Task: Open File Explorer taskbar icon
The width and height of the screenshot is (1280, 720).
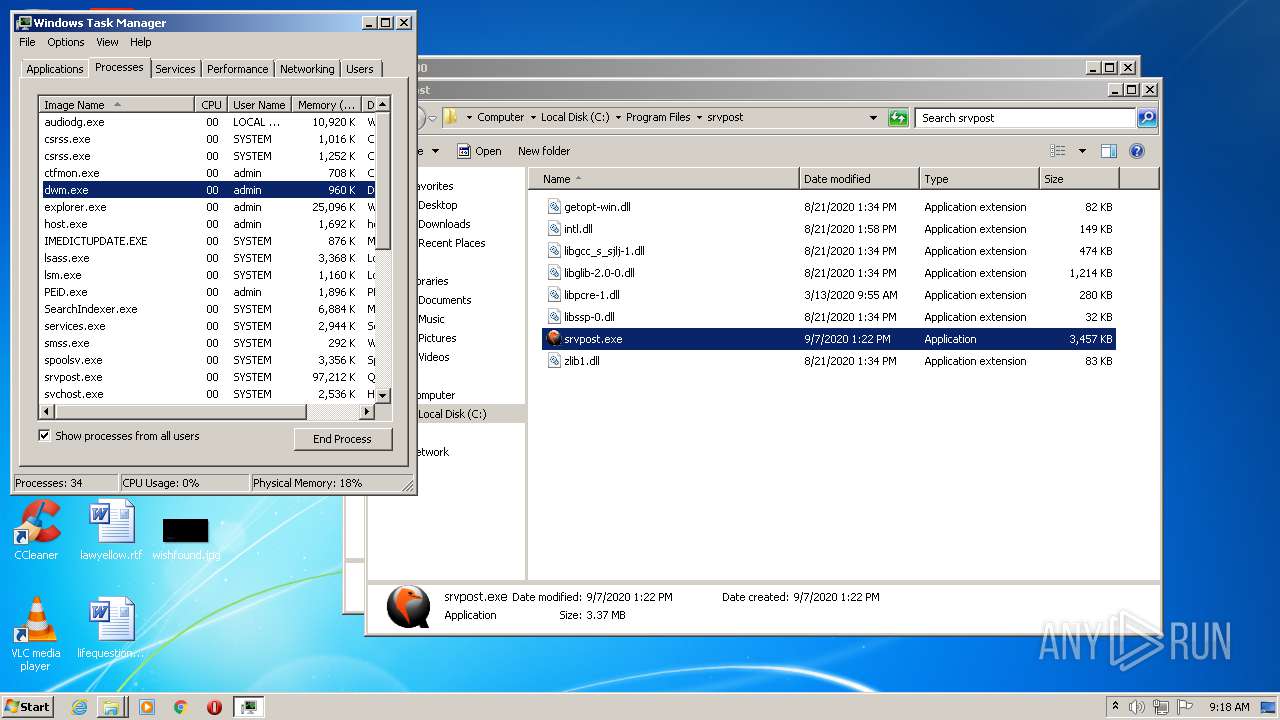Action: coord(111,707)
